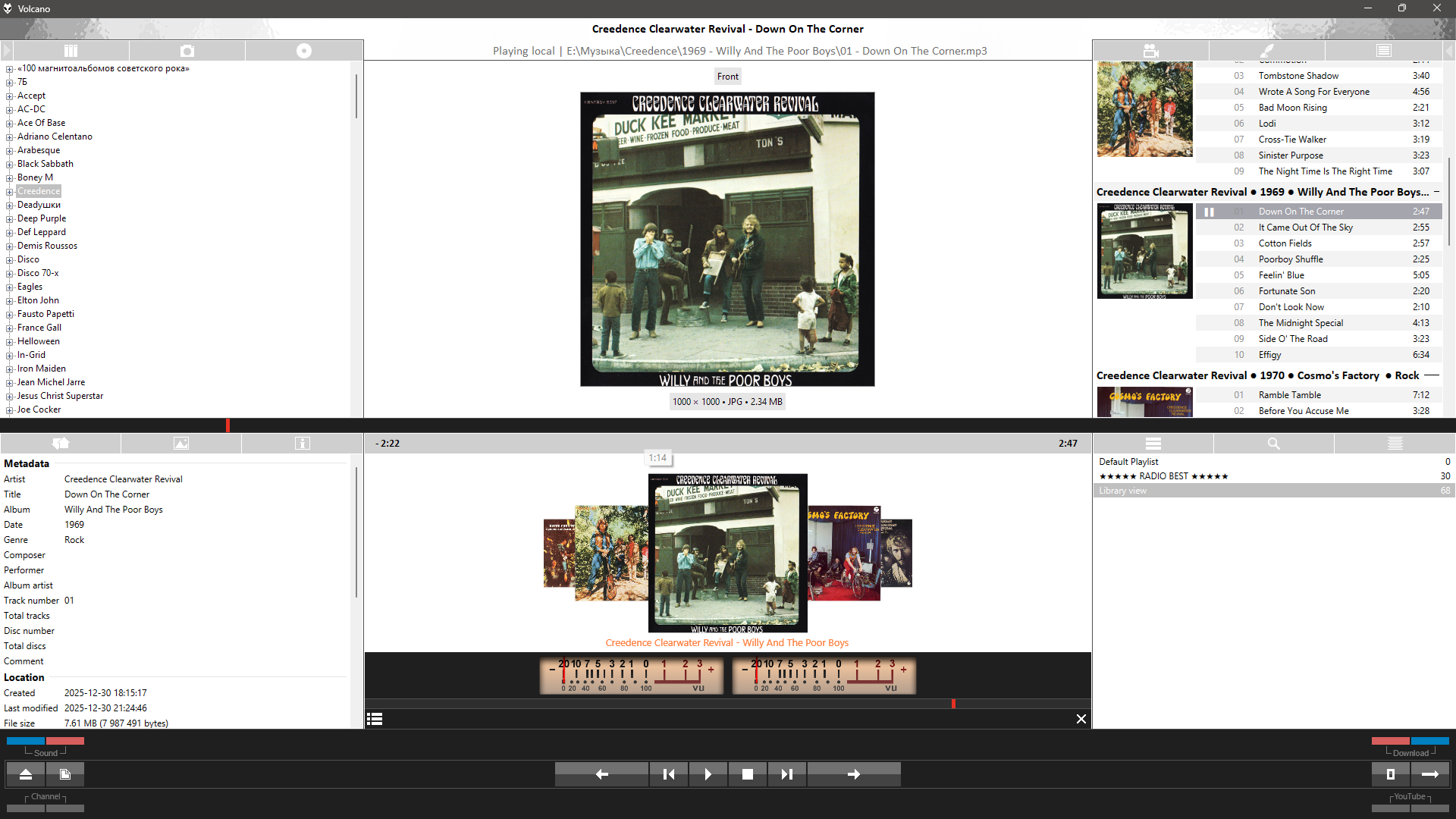
Task: Click the Cosmo's Factory cover in carousel
Action: pos(842,554)
